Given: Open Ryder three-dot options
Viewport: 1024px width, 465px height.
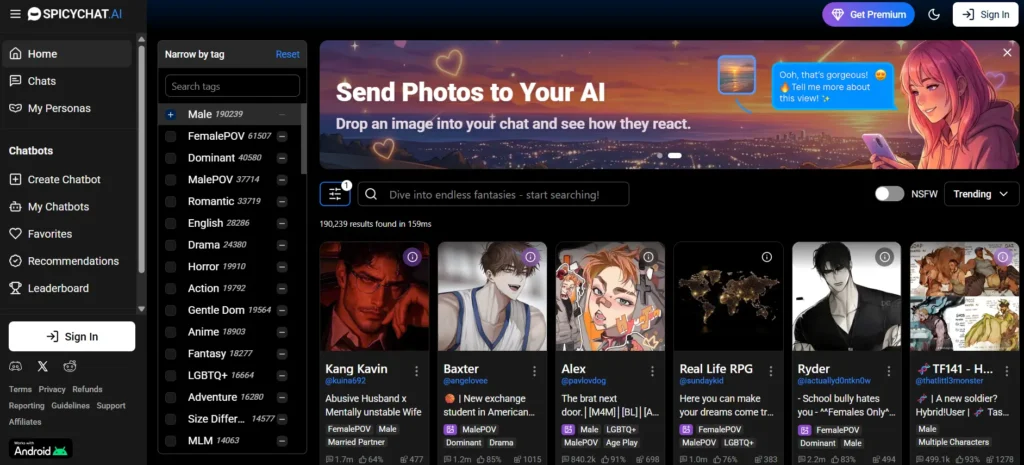Looking at the screenshot, I should click(888, 371).
